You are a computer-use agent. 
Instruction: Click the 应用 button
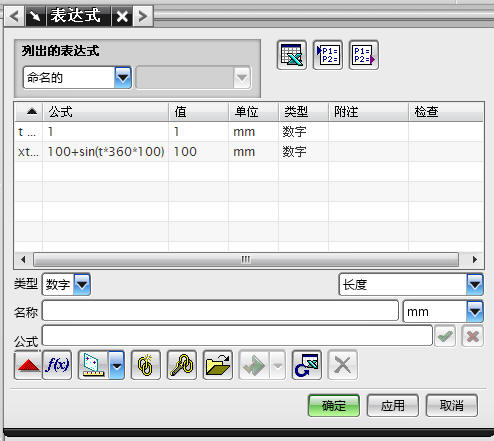393,406
